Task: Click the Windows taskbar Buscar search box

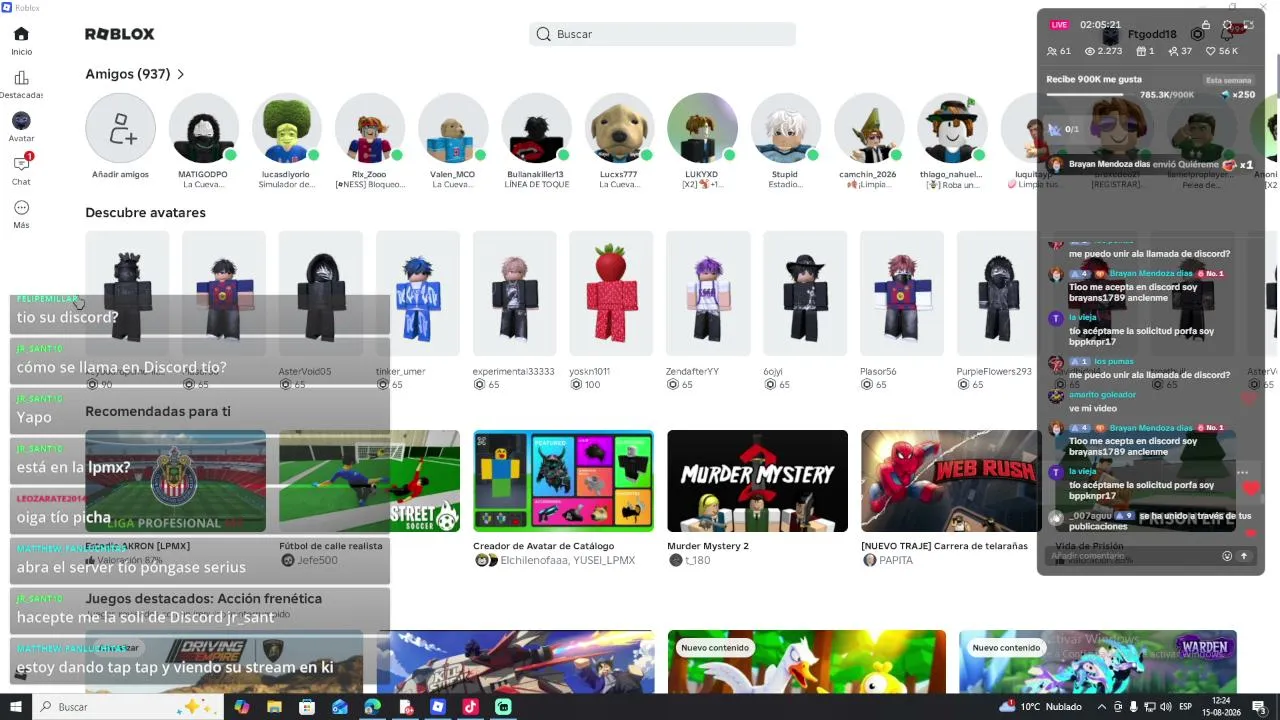Action: [x=127, y=706]
